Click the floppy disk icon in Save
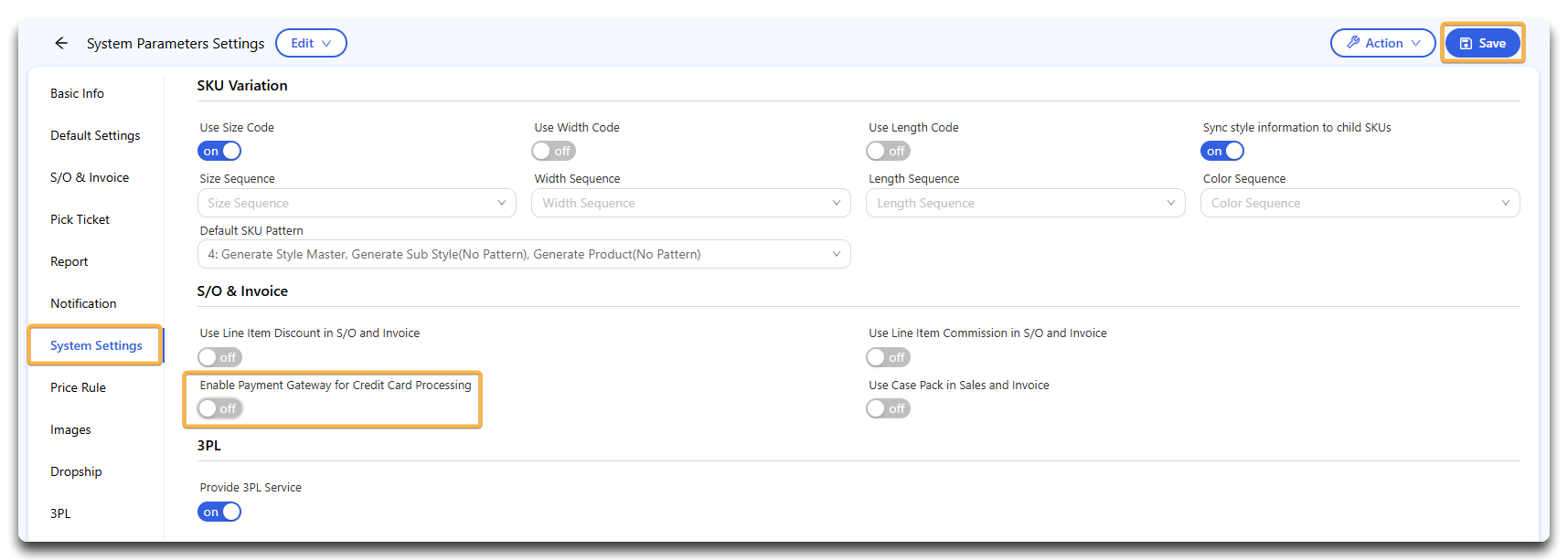This screenshot has height=560, width=1568. point(1466,43)
